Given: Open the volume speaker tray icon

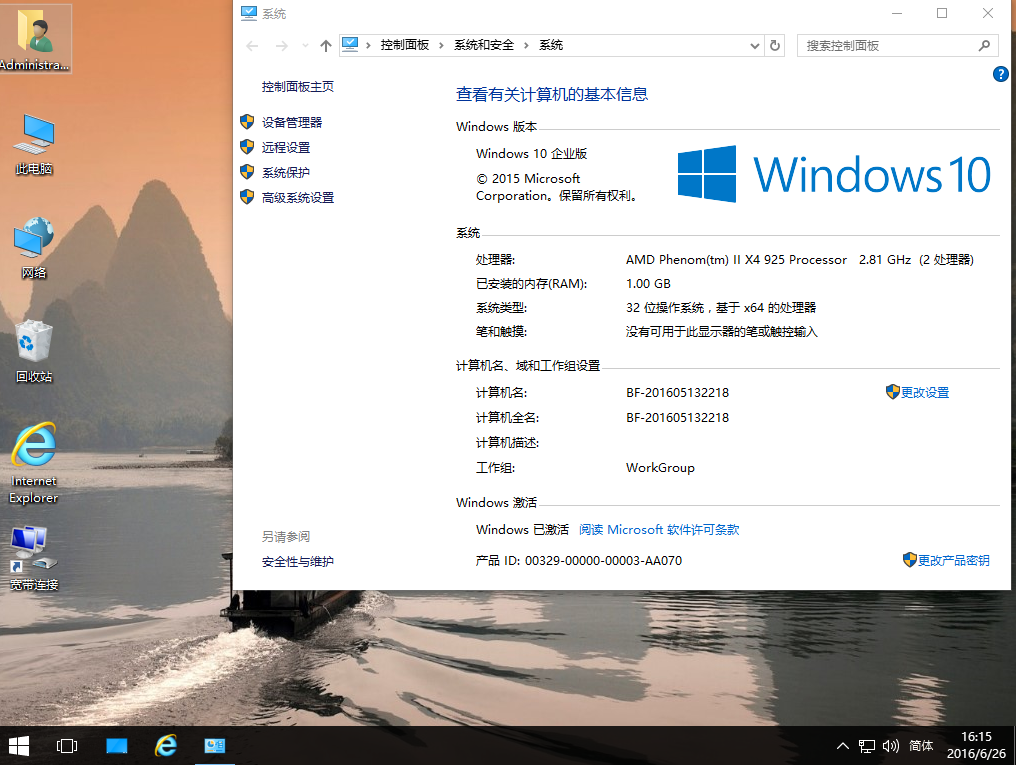Looking at the screenshot, I should [x=891, y=746].
